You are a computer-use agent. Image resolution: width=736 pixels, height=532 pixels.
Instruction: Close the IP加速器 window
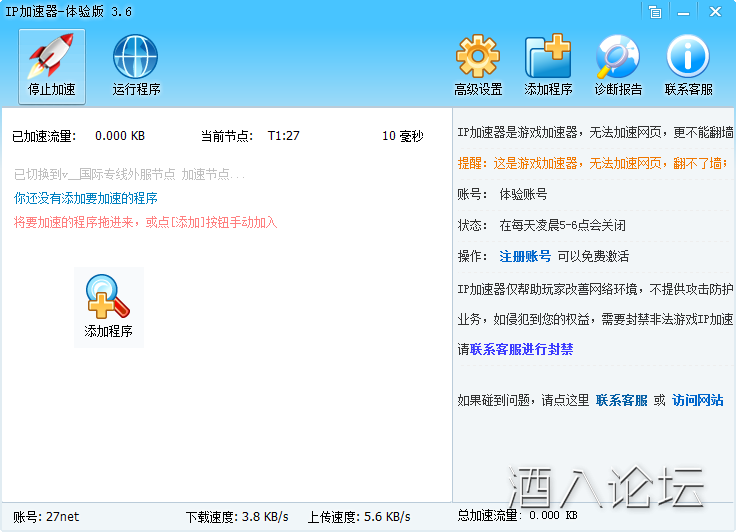(715, 12)
